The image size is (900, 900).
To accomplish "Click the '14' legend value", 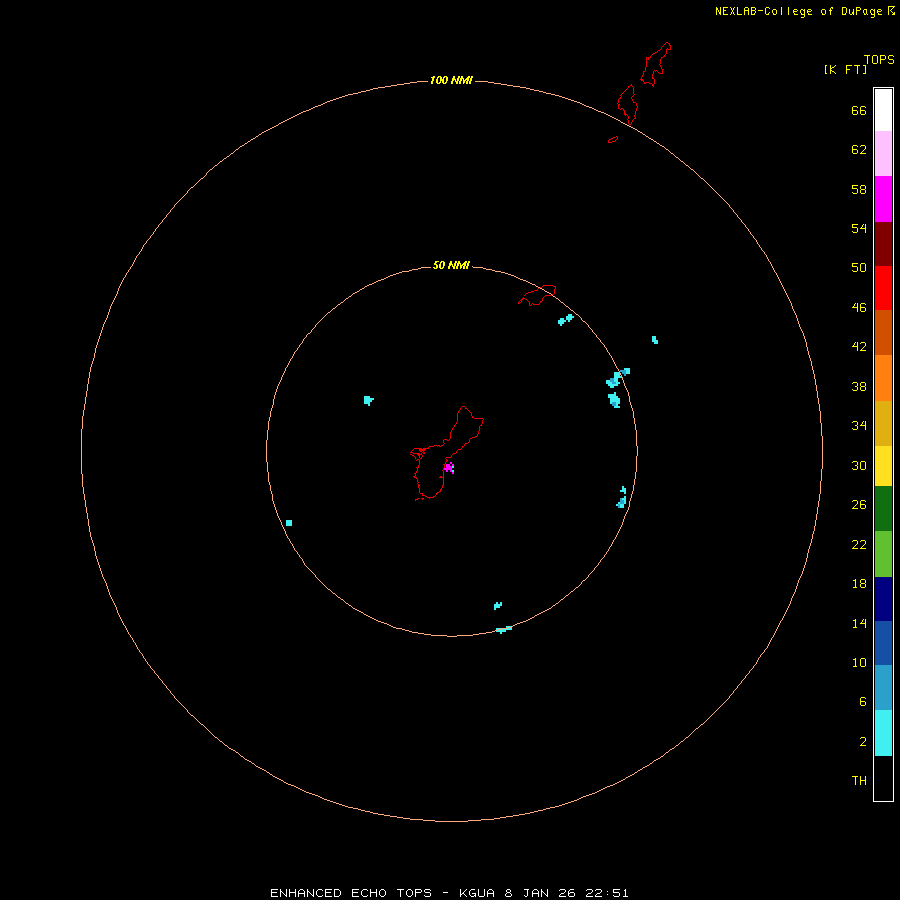I will coord(859,623).
